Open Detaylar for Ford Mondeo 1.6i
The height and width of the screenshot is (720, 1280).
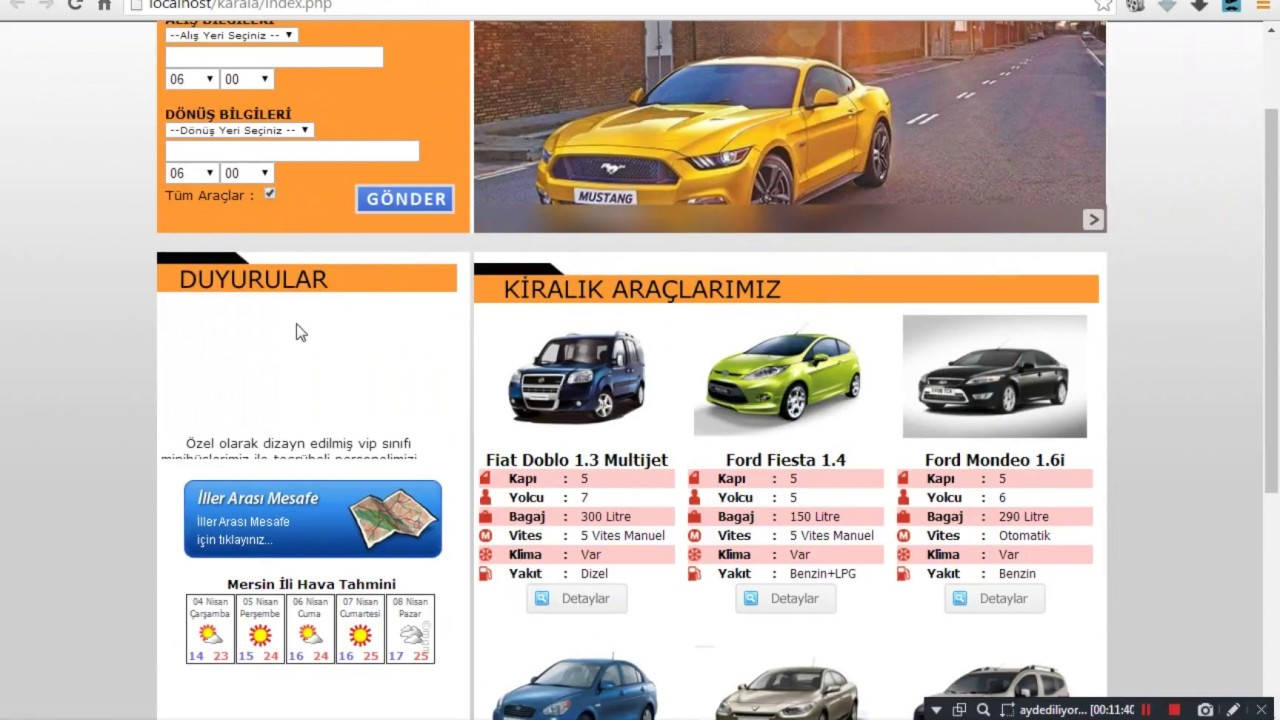point(994,598)
